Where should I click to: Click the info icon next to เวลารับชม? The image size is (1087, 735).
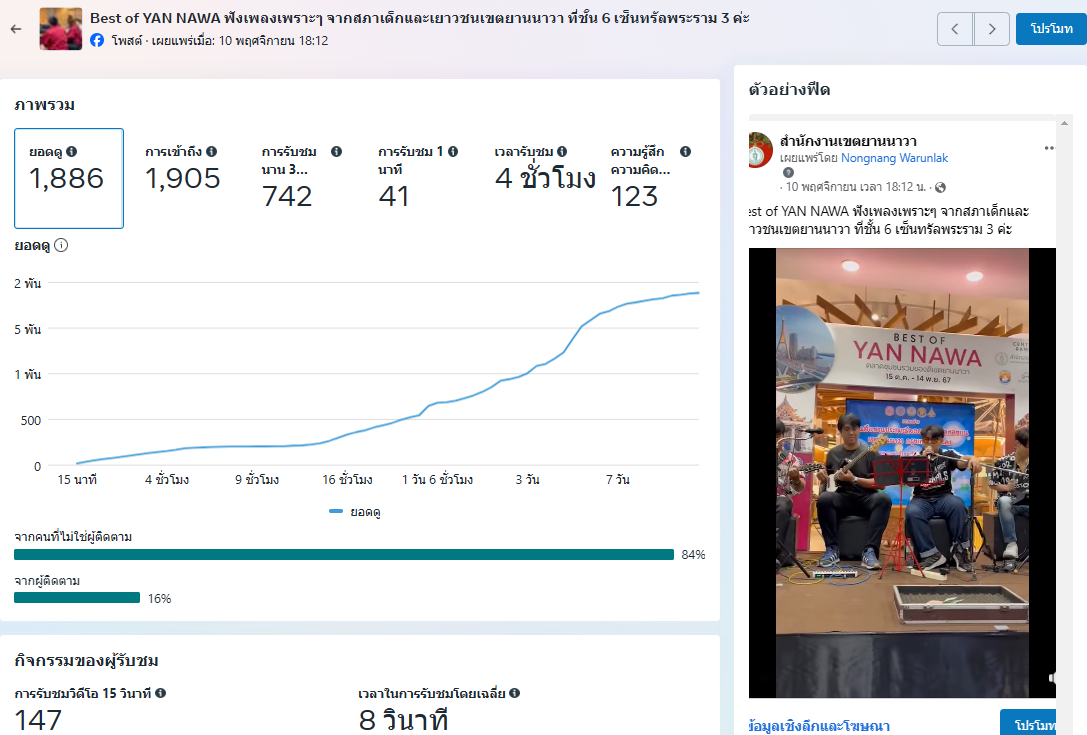(x=562, y=151)
